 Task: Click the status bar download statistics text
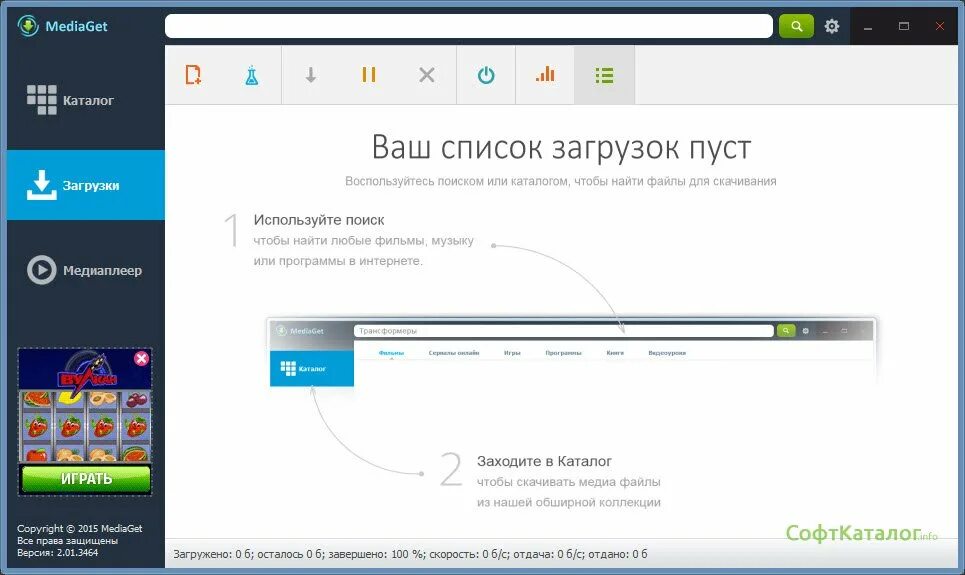[410, 554]
